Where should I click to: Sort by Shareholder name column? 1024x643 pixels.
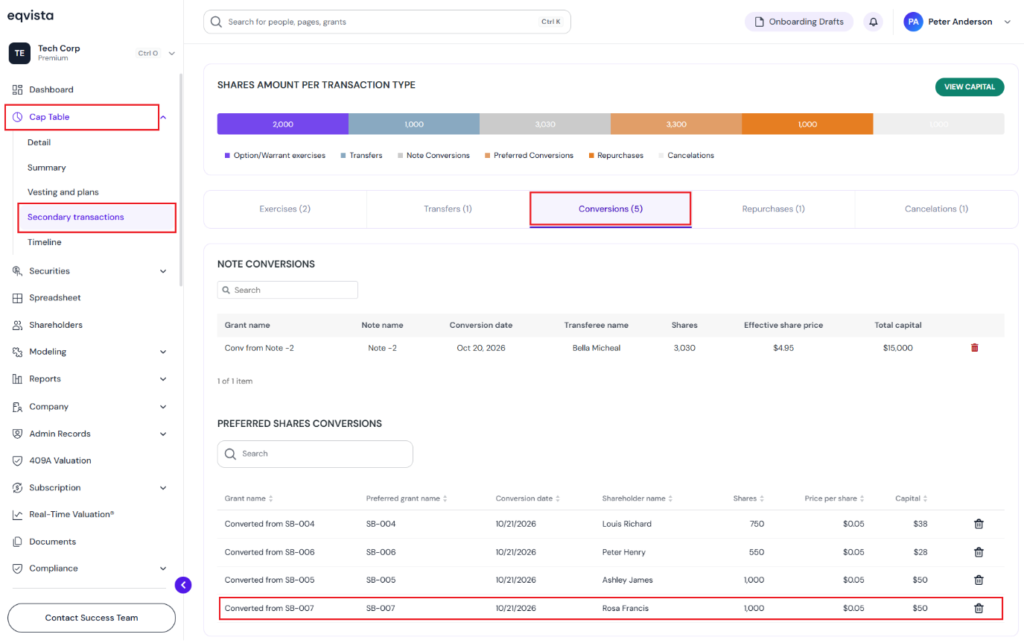pyautogui.click(x=637, y=499)
